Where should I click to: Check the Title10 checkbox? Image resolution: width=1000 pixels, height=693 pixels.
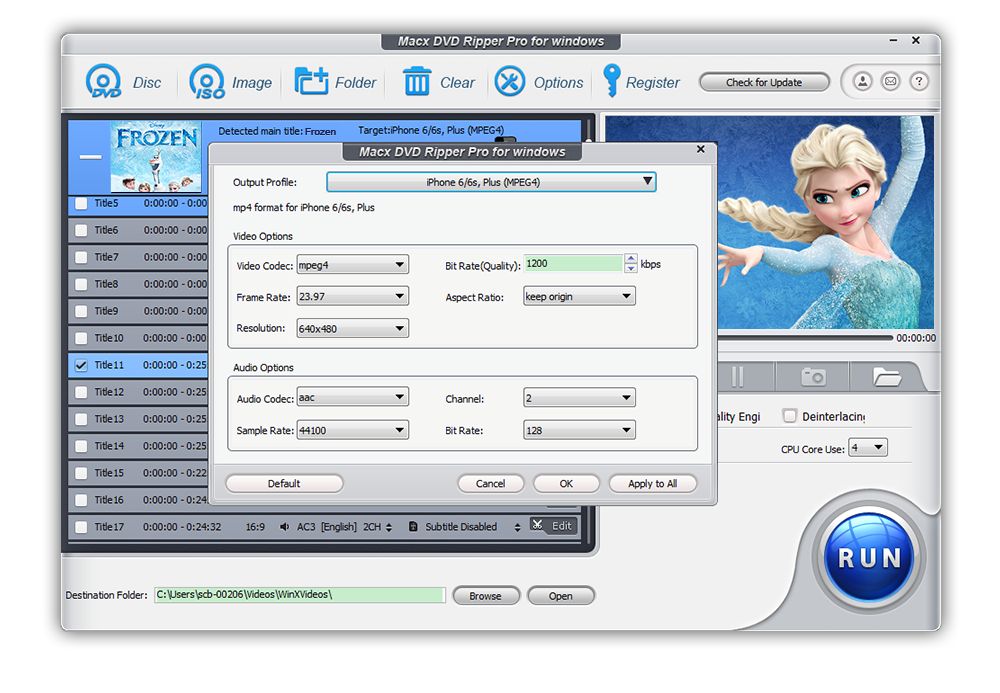point(81,338)
